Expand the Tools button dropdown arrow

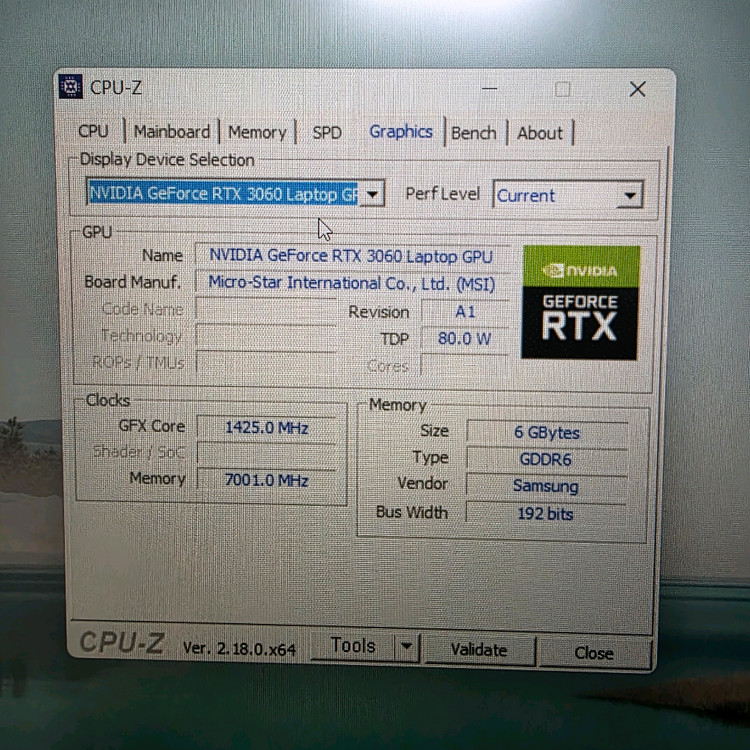[407, 647]
